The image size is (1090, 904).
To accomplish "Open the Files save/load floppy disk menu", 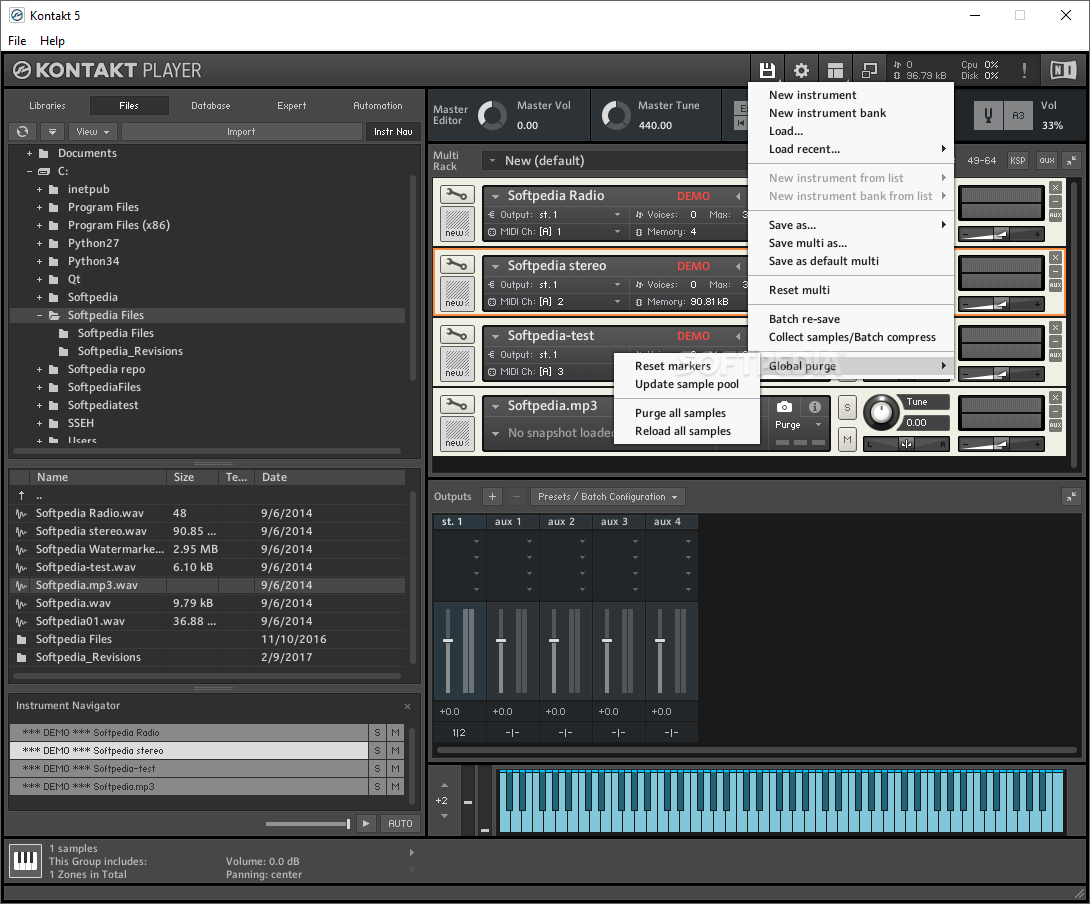I will pos(767,70).
